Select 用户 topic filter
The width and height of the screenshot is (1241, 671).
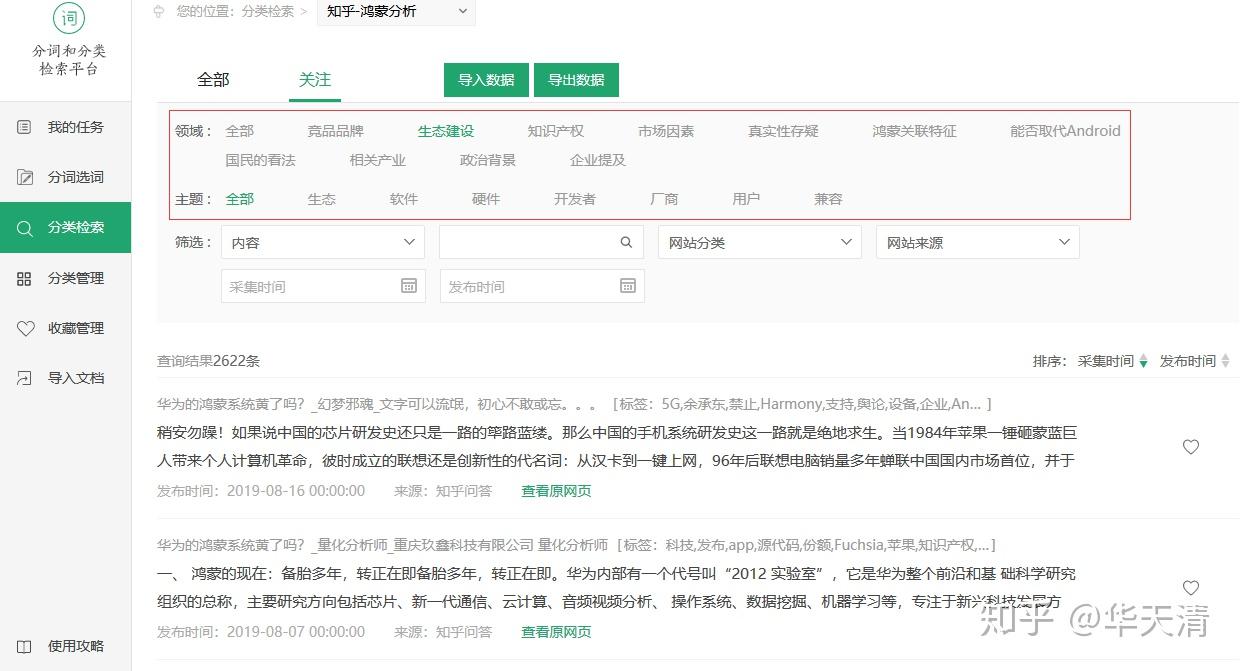coord(746,199)
